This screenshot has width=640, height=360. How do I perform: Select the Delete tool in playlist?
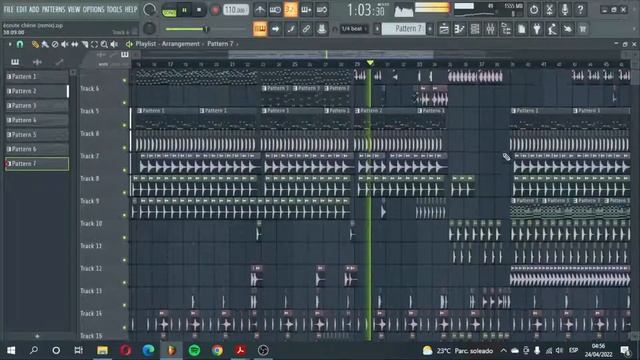55,44
